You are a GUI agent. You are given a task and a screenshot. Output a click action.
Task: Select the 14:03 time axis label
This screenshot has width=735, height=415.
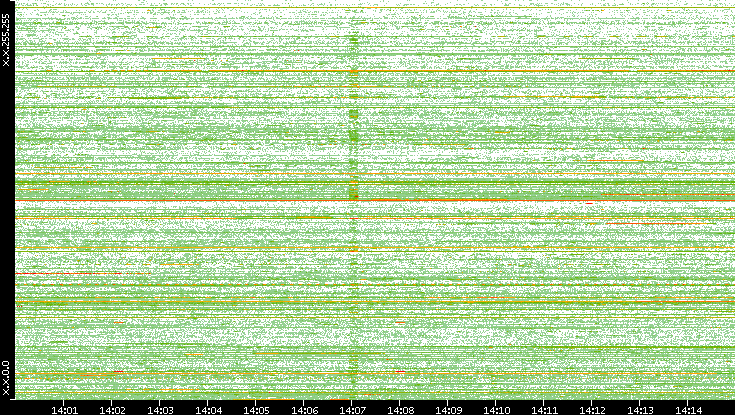pyautogui.click(x=160, y=410)
